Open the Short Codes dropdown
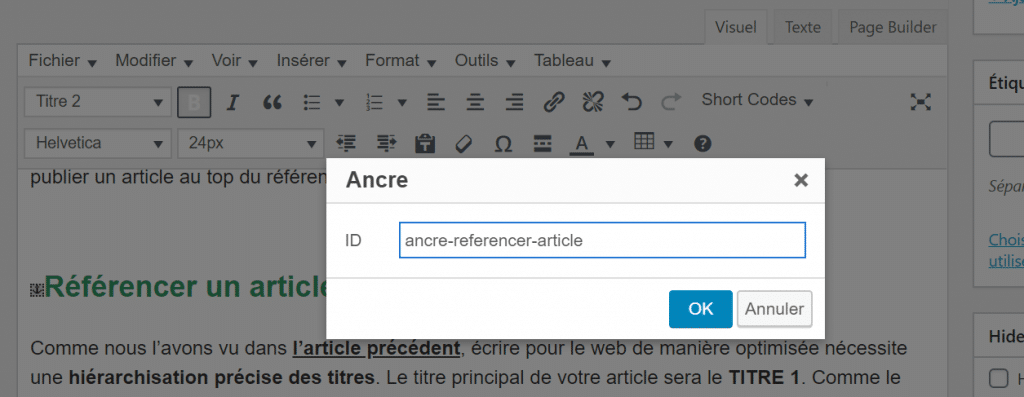Screen dimensions: 1024x397 pos(757,100)
